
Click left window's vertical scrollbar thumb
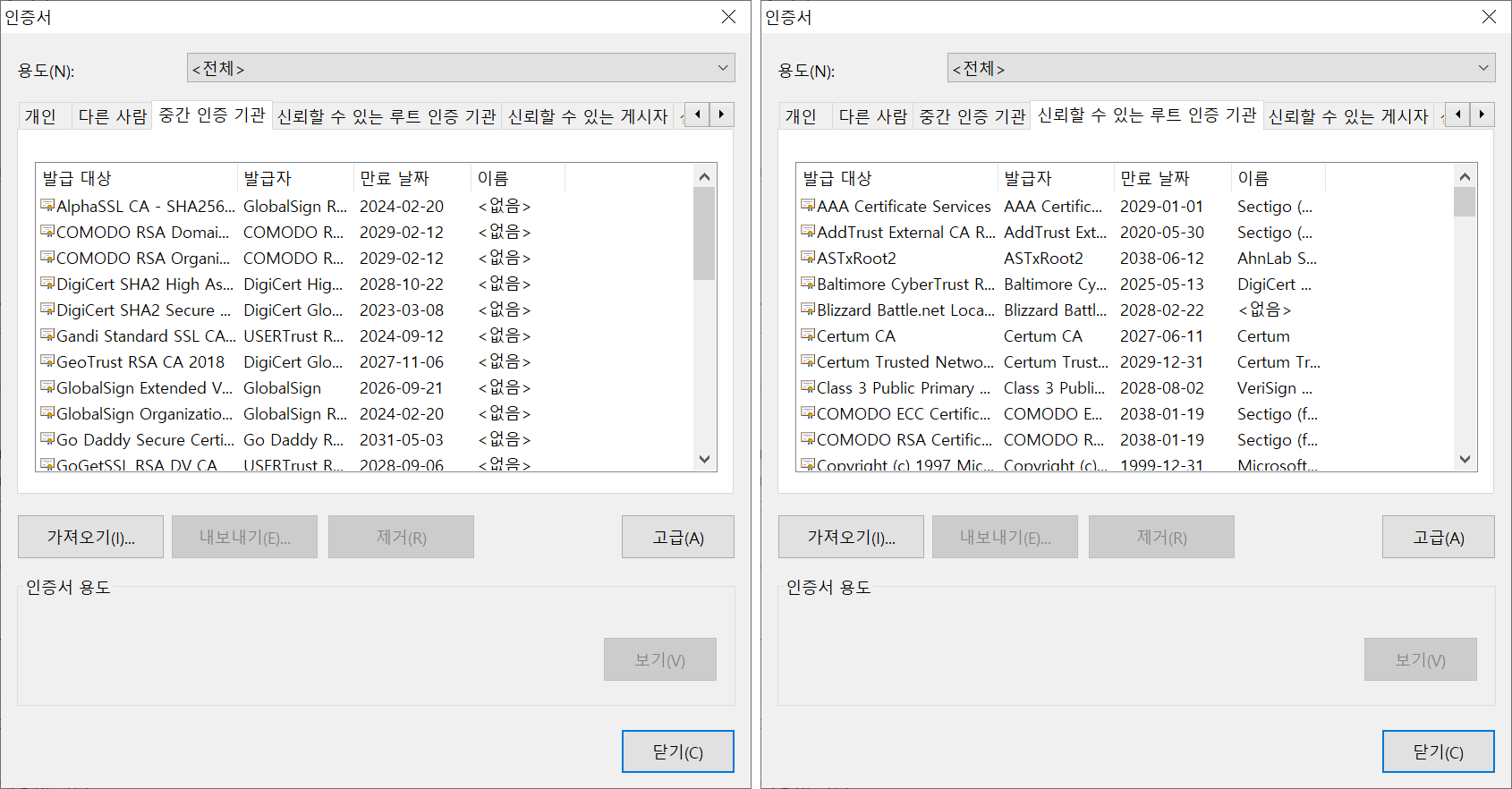coord(704,233)
